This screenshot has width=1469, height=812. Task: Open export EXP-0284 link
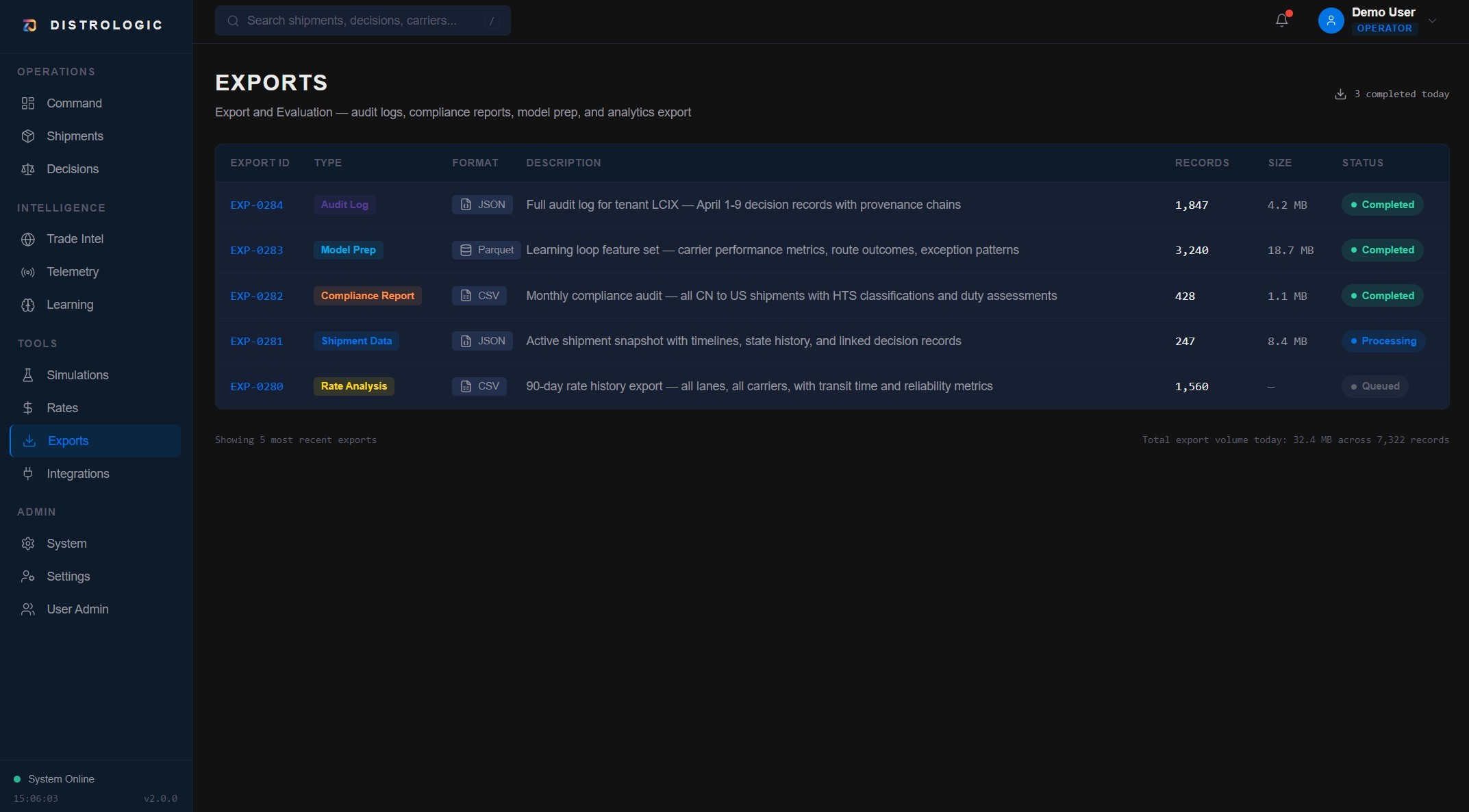[257, 205]
